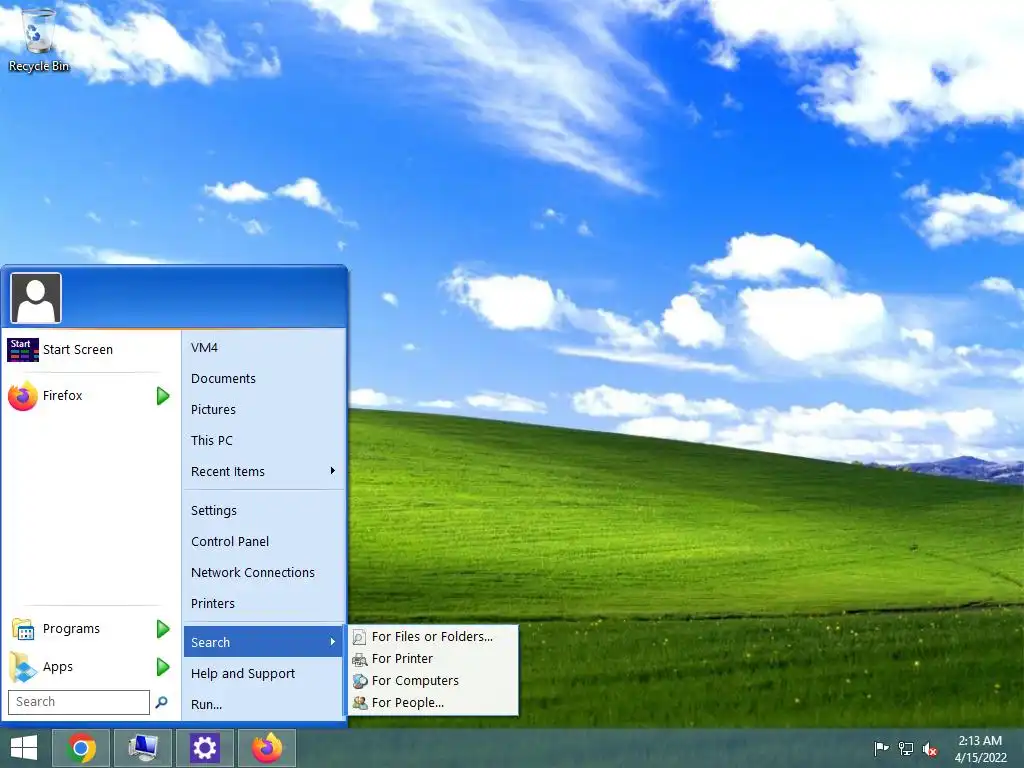Click the Windows Start button
This screenshot has width=1024, height=768.
point(24,748)
